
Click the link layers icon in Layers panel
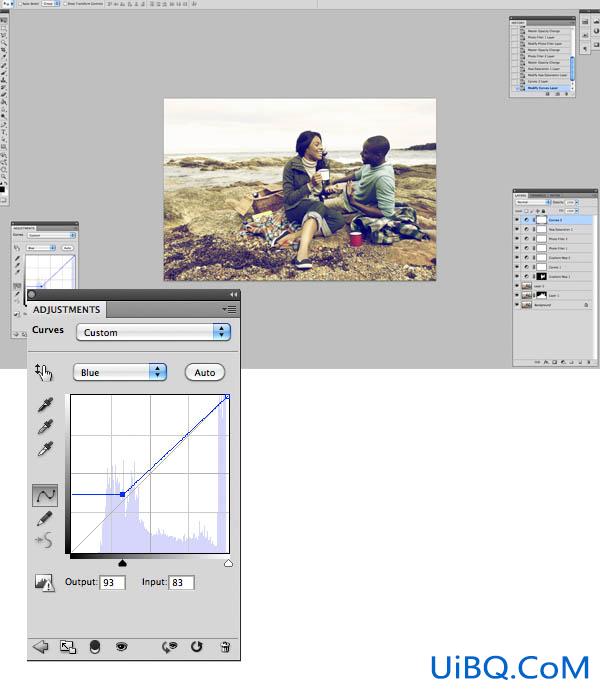[537, 362]
